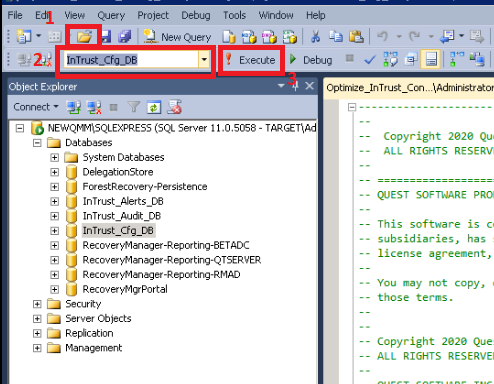Image resolution: width=494 pixels, height=384 pixels.
Task: Click the Undo arrow icon
Action: (x=383, y=36)
